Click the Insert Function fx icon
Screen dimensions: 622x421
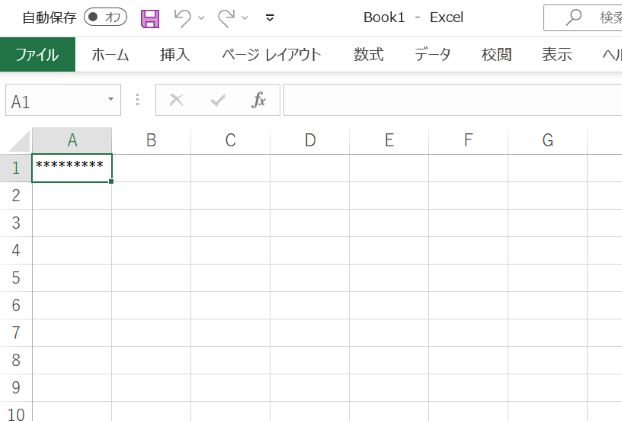[x=258, y=100]
